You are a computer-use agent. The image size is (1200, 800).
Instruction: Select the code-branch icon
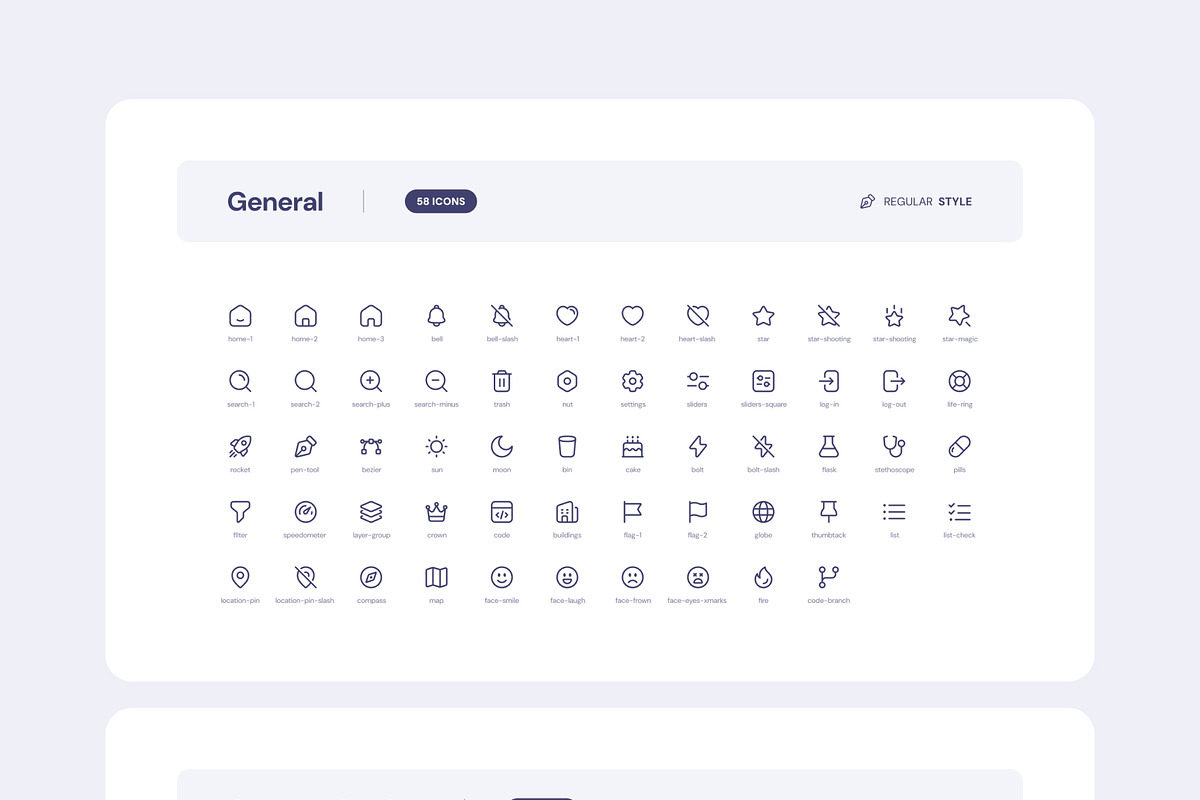(x=829, y=577)
